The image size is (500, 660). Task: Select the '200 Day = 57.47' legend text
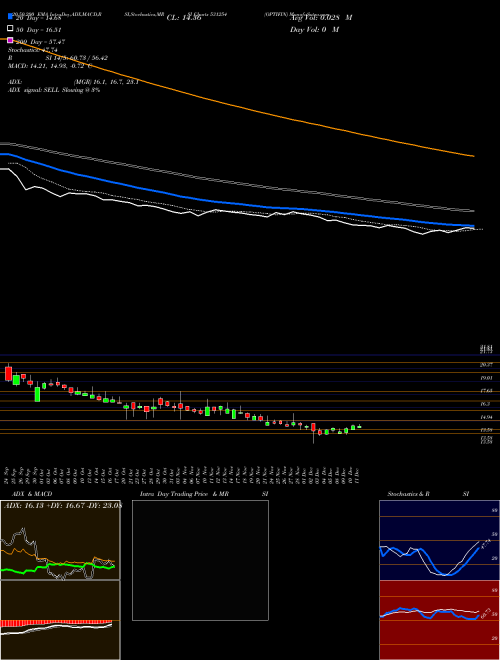coord(40,42)
